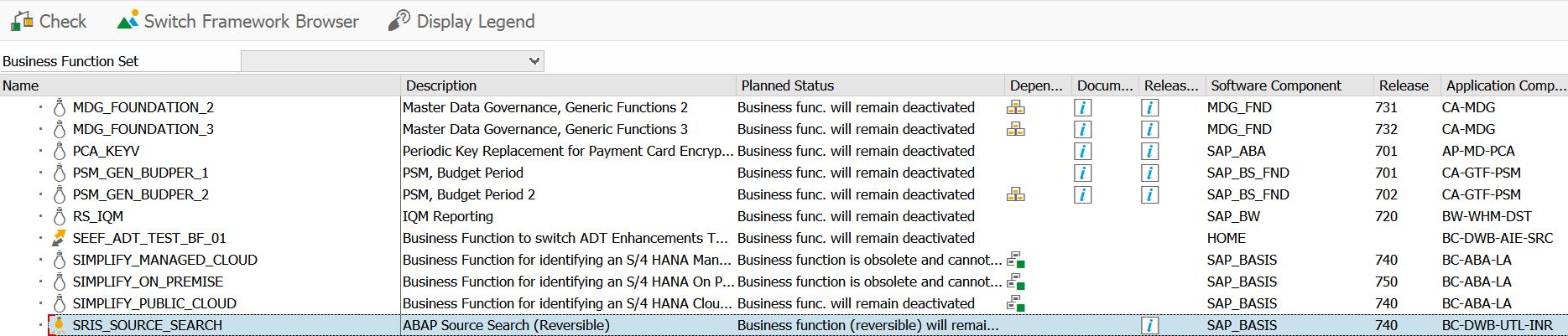This screenshot has height=336, width=1568.
Task: Click the Description column header
Action: pyautogui.click(x=441, y=85)
